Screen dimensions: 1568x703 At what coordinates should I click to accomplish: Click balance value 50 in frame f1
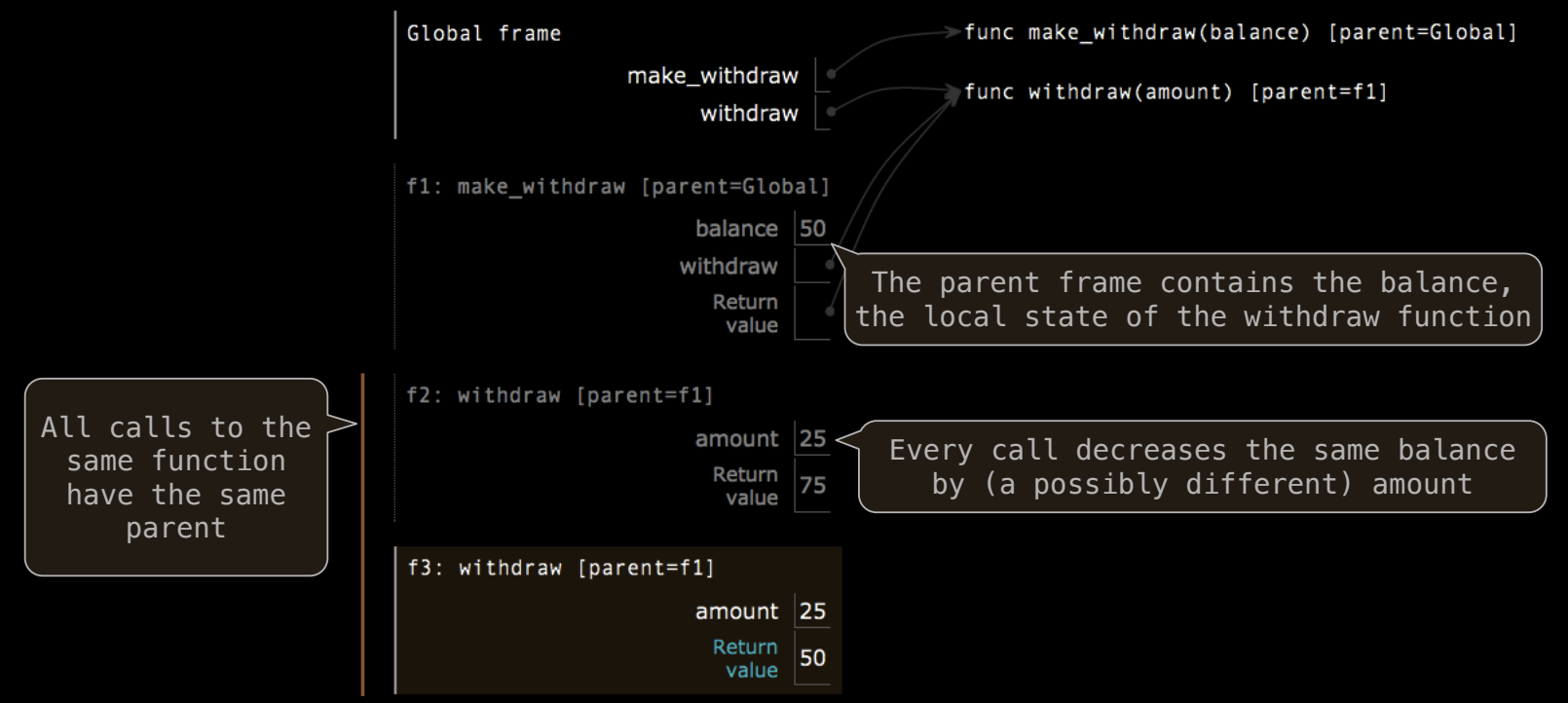(812, 228)
